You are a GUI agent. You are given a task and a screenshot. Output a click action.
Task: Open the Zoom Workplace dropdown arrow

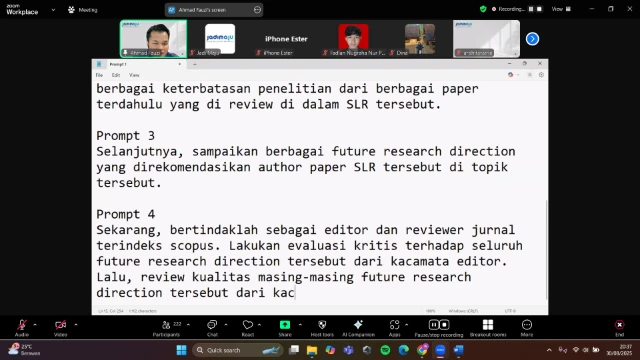point(53,10)
